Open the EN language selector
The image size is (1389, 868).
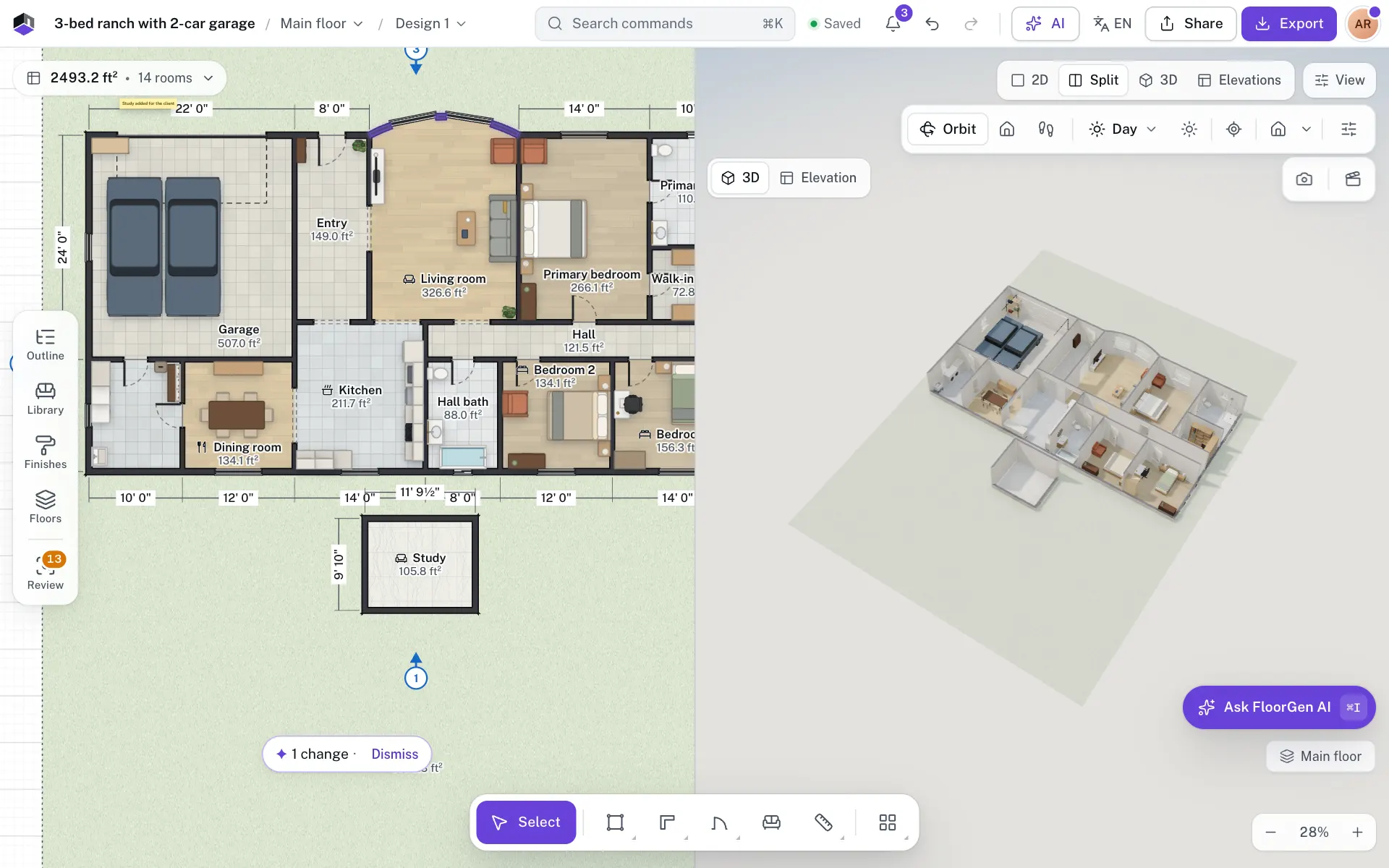point(1112,24)
